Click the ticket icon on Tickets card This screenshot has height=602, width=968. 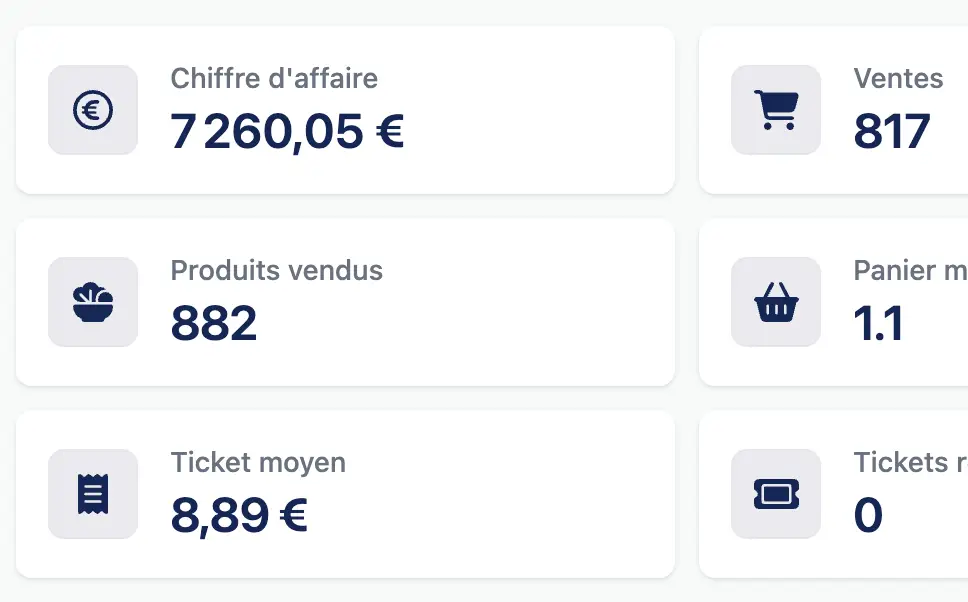click(x=775, y=494)
